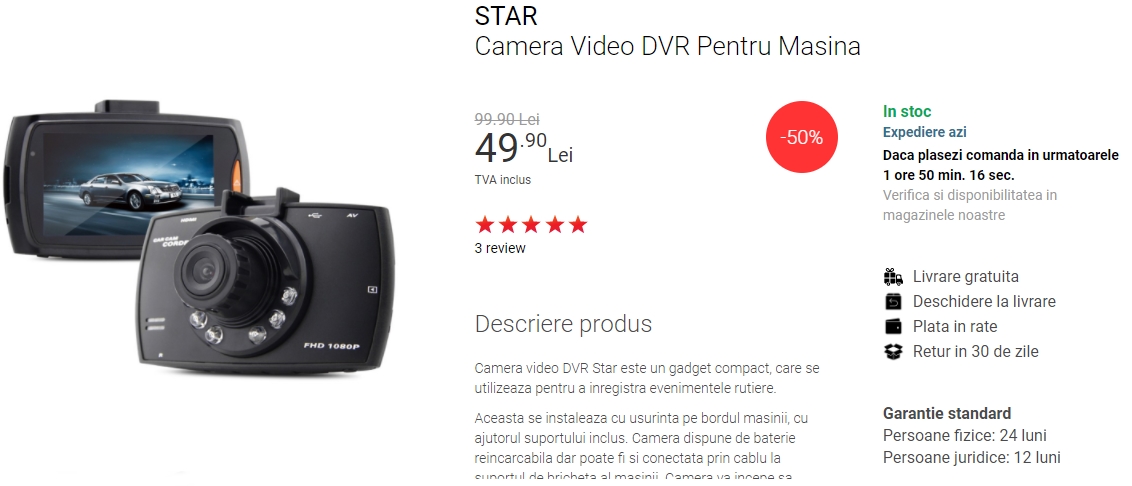Click the DVR camera product image

click(x=197, y=237)
